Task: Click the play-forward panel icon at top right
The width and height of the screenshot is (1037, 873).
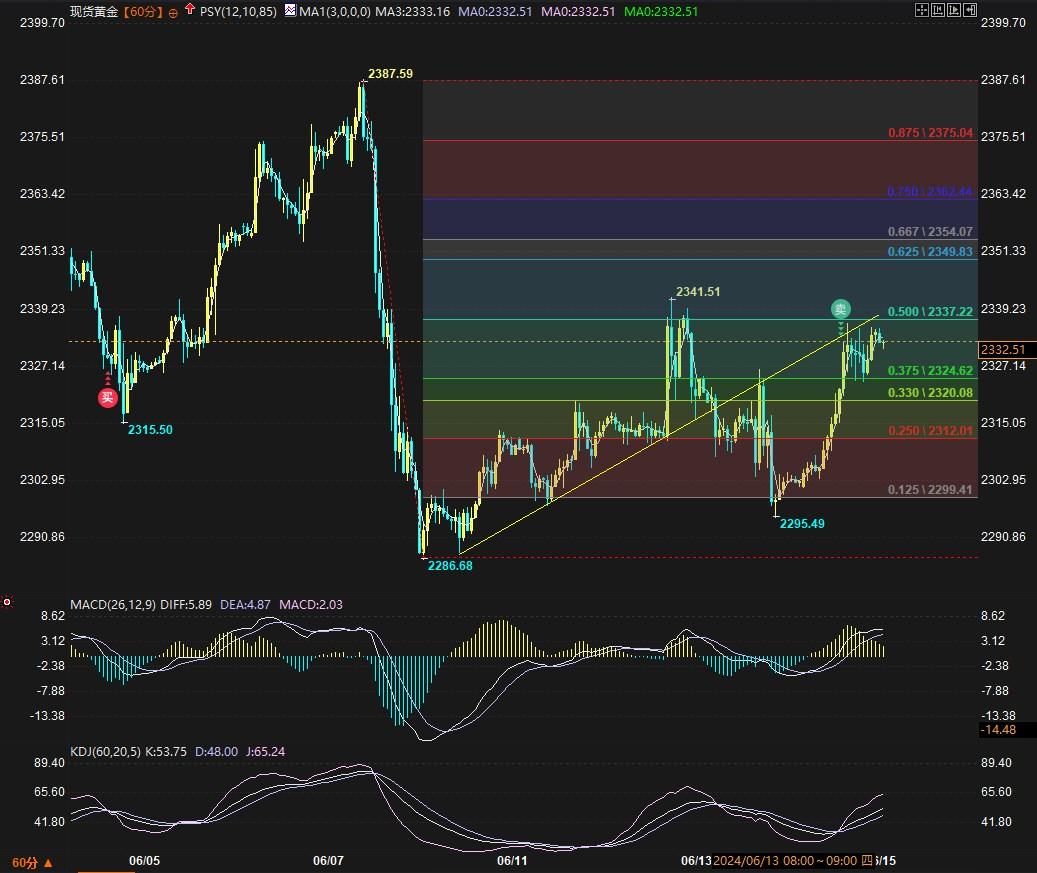Action: [952, 10]
